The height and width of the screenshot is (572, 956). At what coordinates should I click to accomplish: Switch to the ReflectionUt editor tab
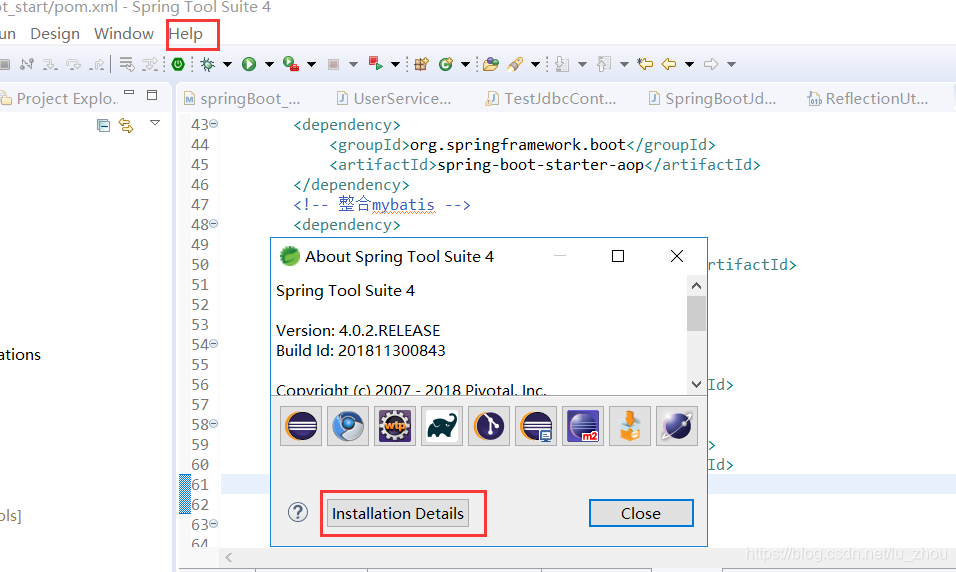coord(868,98)
